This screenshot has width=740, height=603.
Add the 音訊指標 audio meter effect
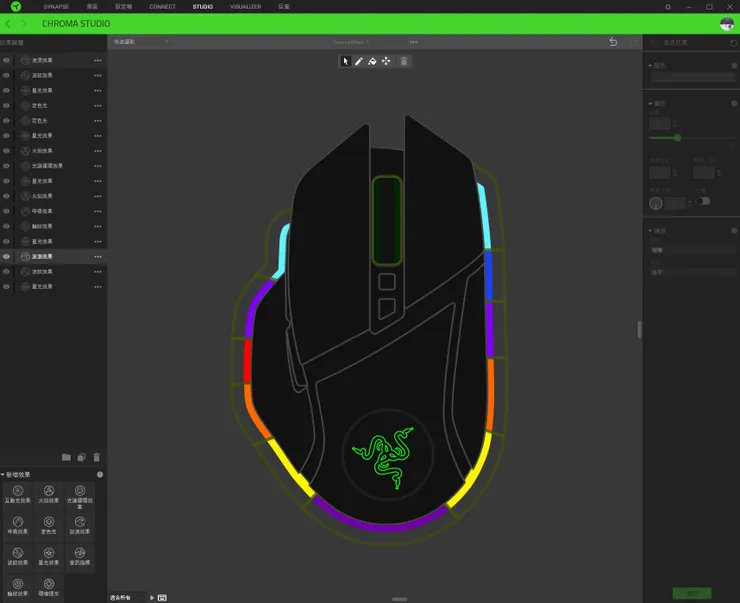pos(80,557)
